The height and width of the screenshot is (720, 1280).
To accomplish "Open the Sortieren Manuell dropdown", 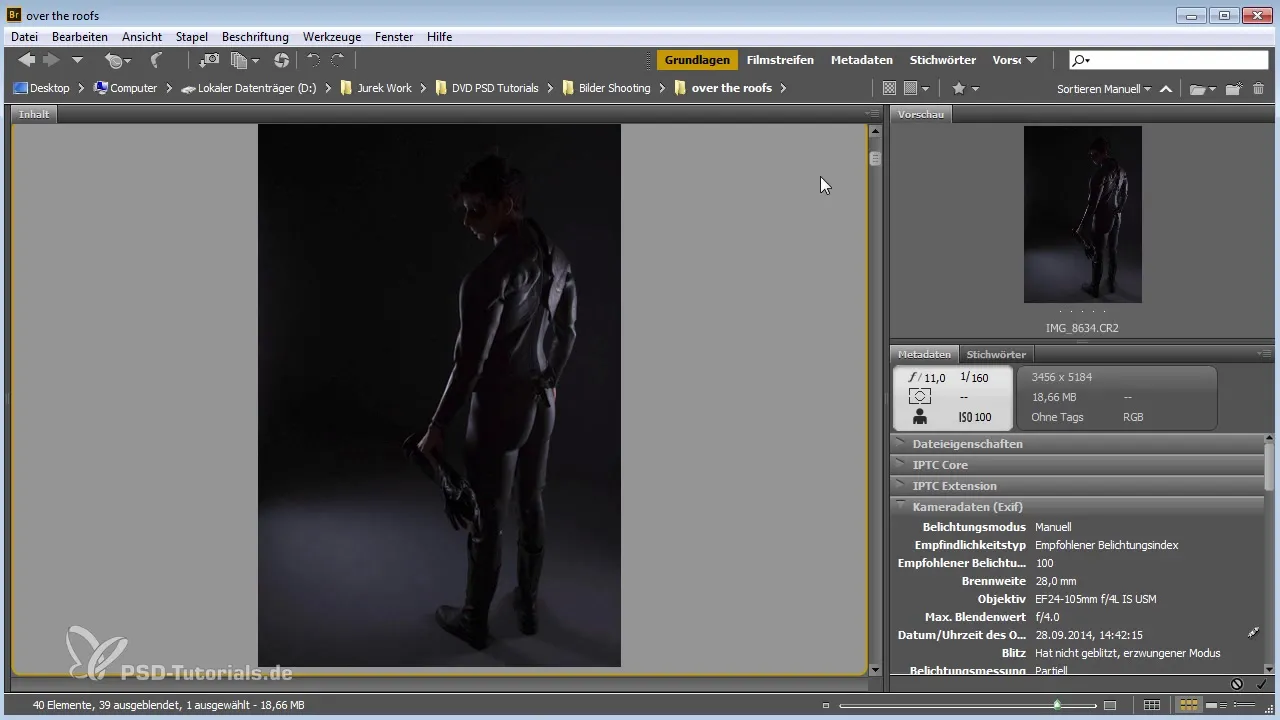I will coord(1103,88).
